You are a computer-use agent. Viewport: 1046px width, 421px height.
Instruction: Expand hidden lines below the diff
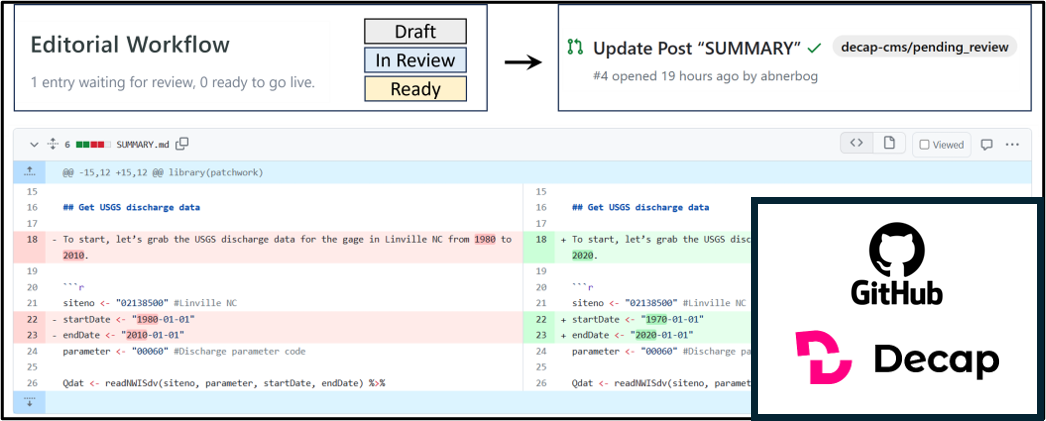[30, 401]
